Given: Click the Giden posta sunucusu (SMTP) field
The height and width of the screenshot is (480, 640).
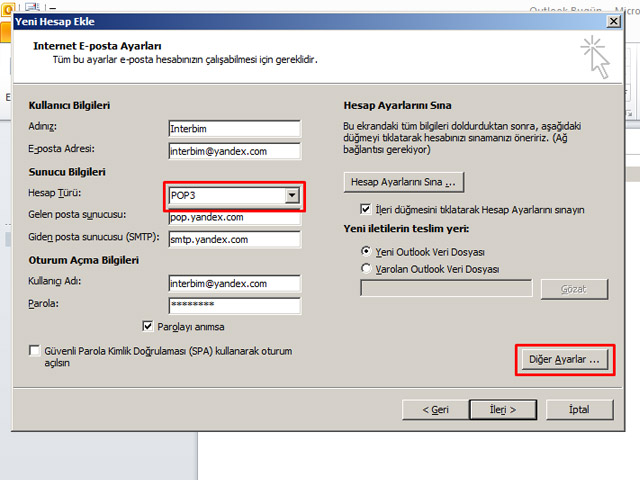Looking at the screenshot, I should 235,240.
